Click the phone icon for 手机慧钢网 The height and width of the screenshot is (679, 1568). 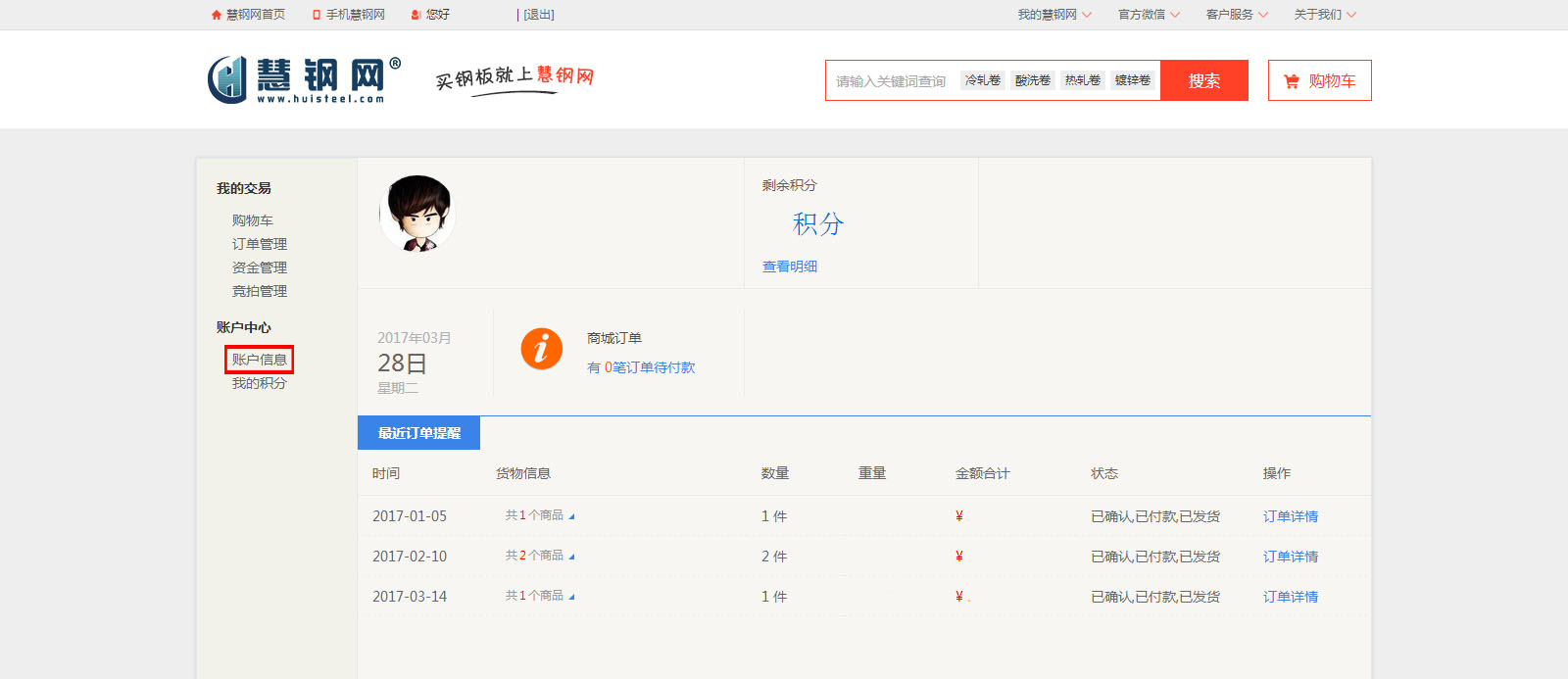tap(317, 15)
